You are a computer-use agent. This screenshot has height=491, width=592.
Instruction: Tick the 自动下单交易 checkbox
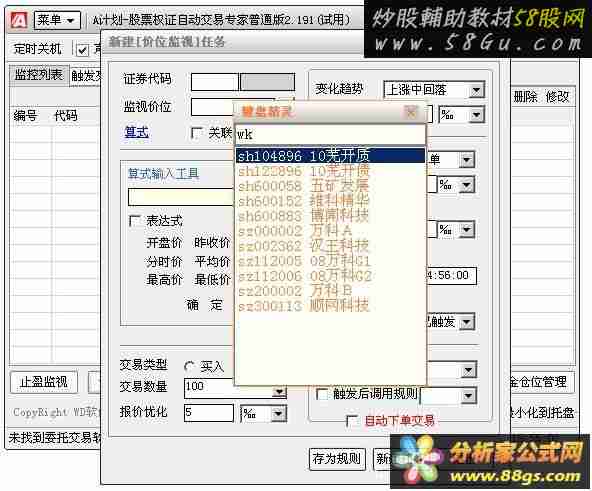(352, 421)
